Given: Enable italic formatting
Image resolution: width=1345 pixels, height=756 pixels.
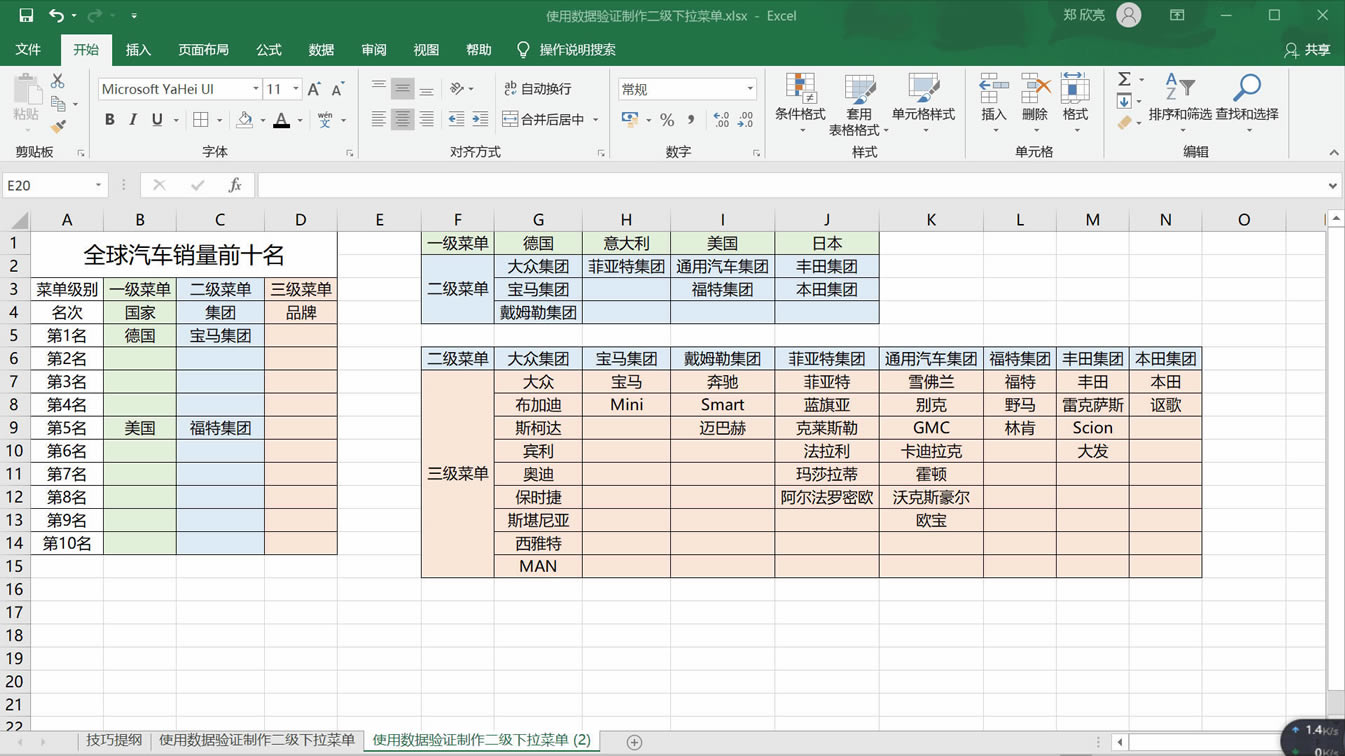Looking at the screenshot, I should 133,119.
